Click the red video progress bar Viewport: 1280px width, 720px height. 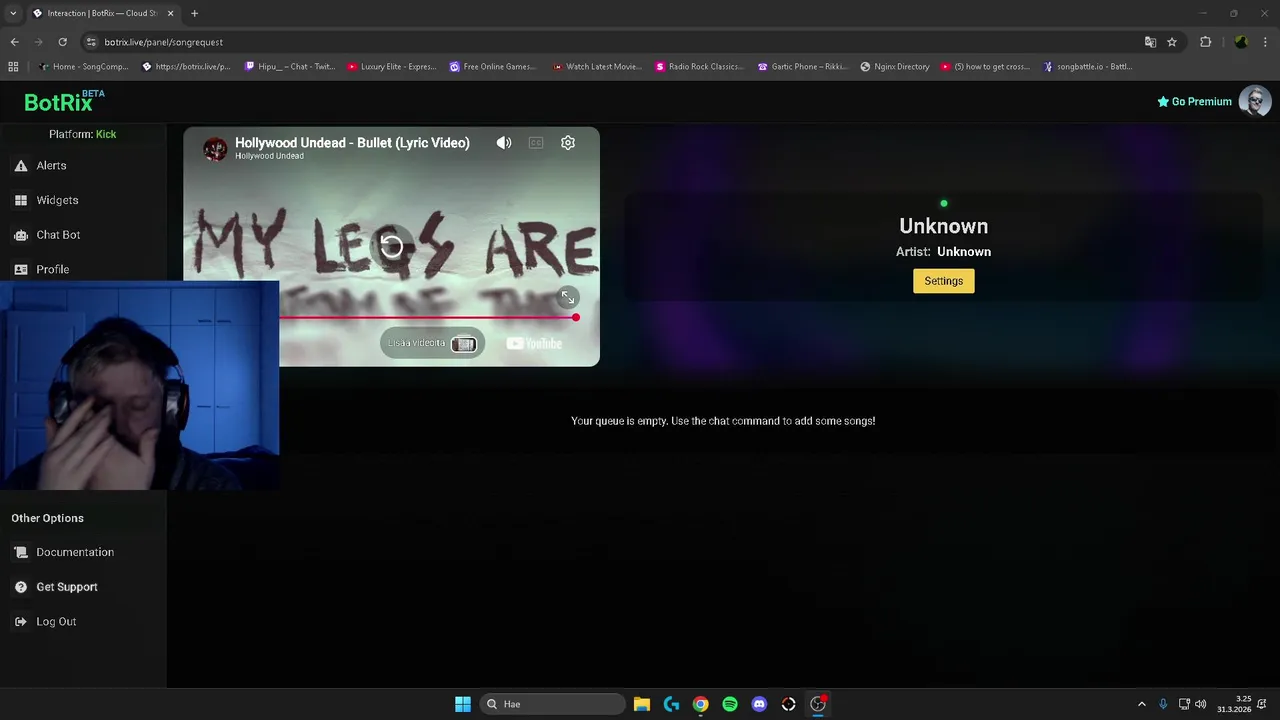(x=427, y=318)
